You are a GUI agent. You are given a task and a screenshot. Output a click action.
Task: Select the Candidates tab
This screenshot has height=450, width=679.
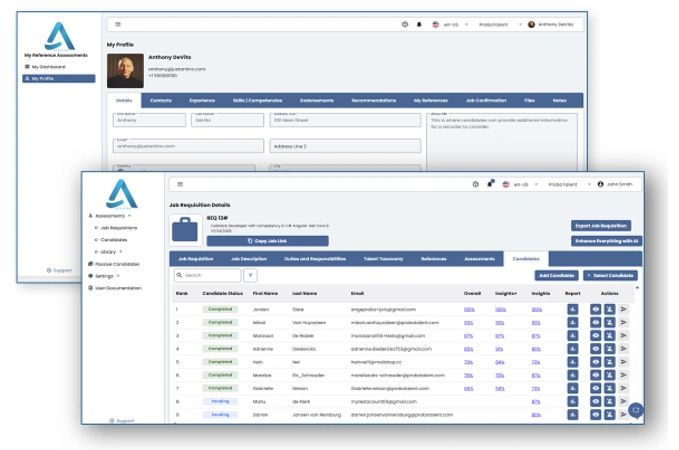526,259
